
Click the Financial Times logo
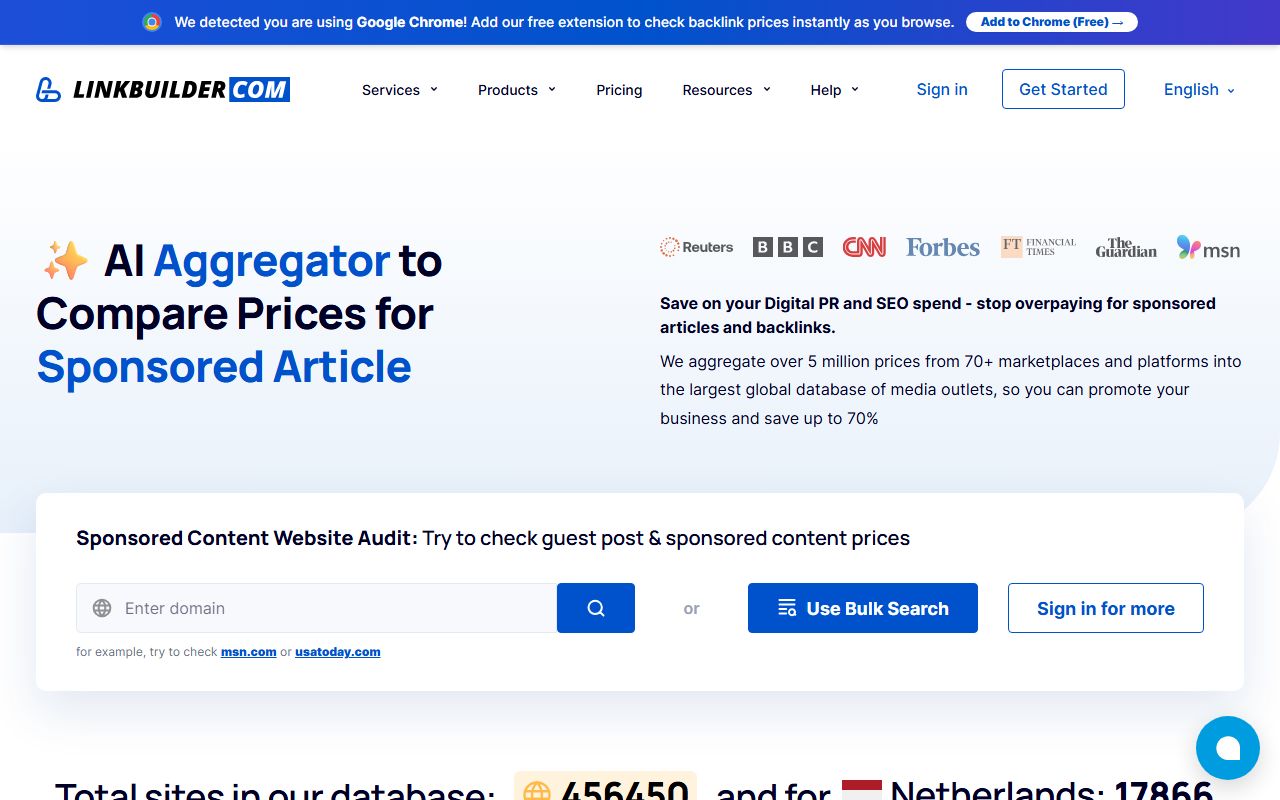pos(1039,247)
